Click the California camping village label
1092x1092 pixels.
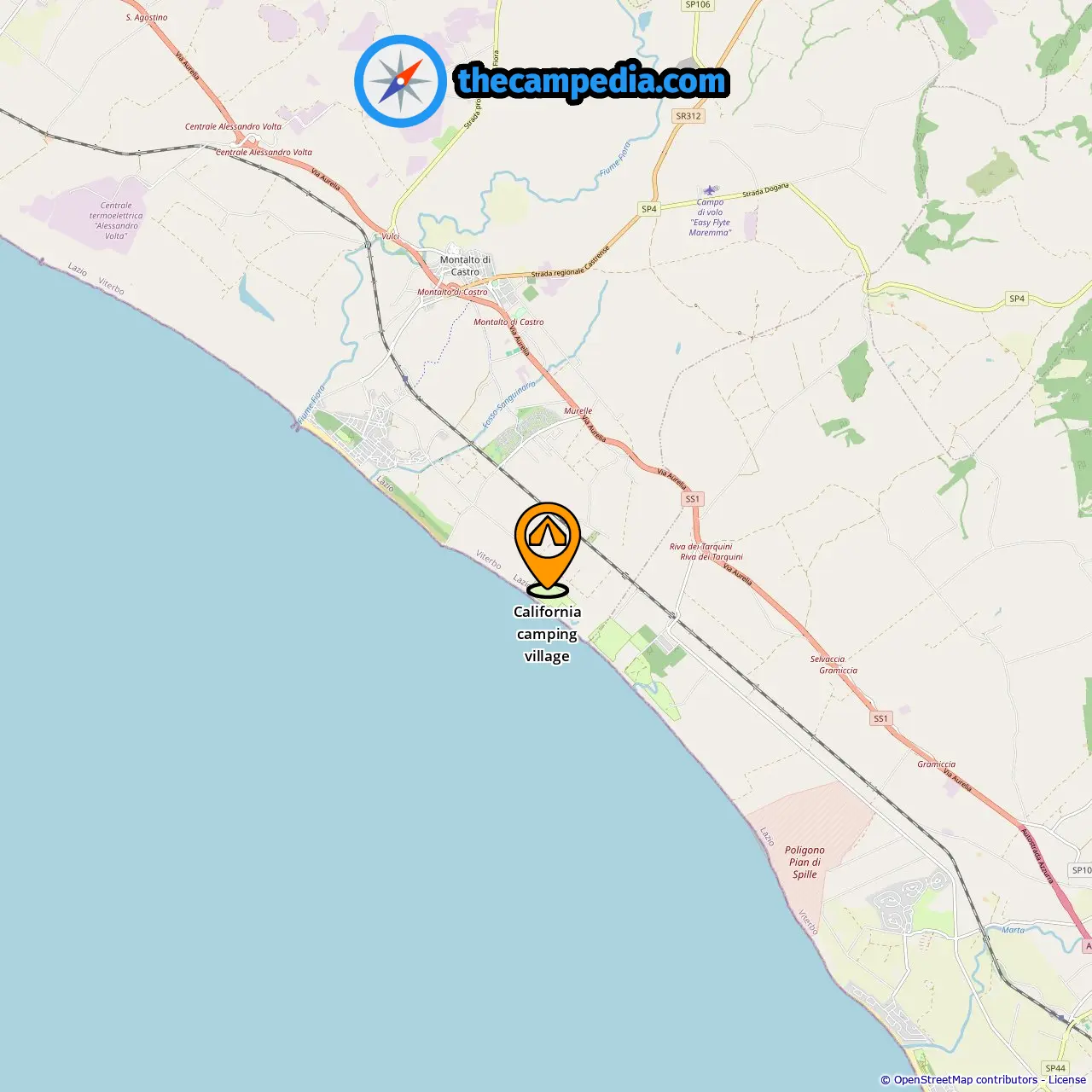[547, 634]
